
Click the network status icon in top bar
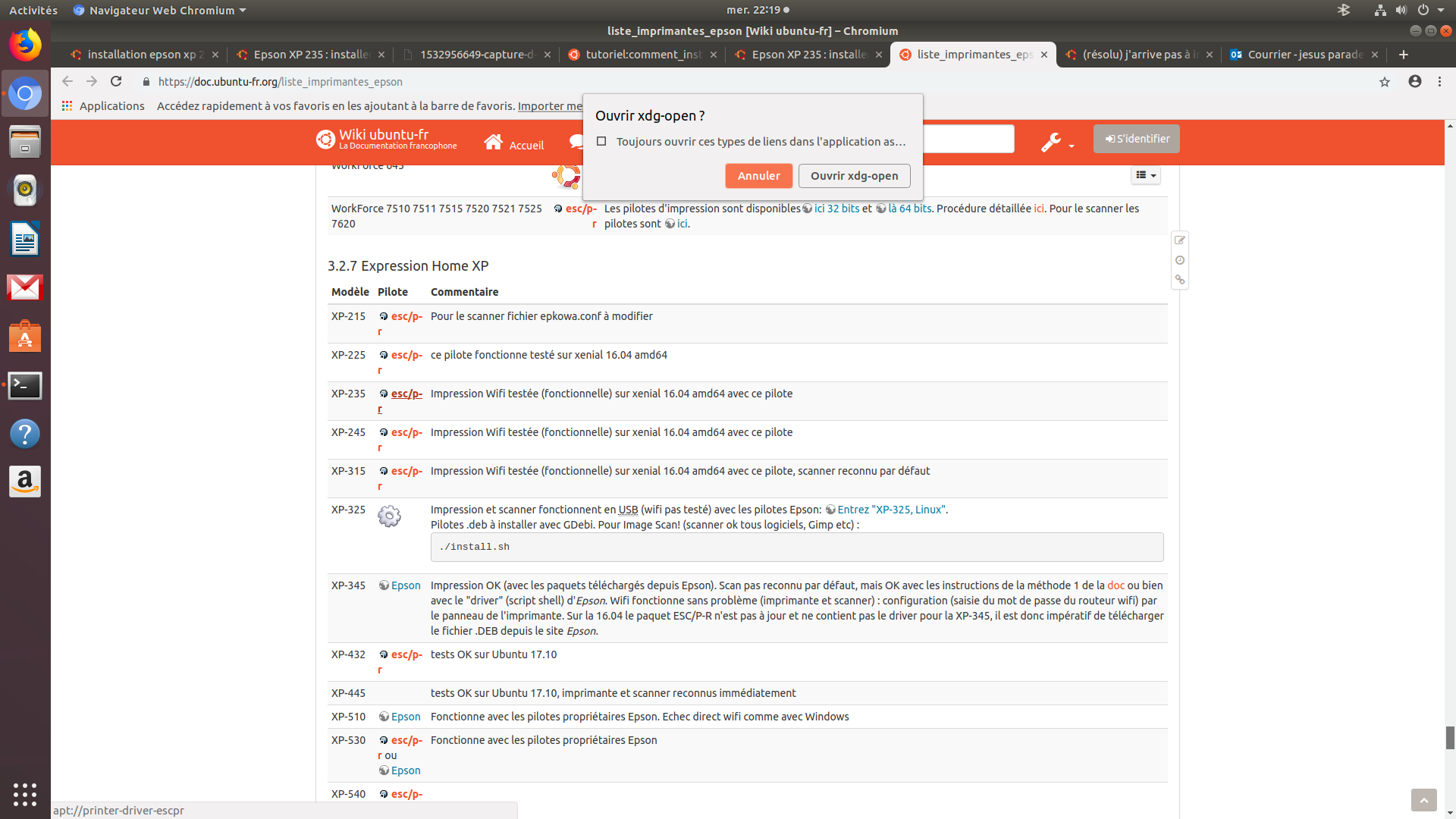1380,10
